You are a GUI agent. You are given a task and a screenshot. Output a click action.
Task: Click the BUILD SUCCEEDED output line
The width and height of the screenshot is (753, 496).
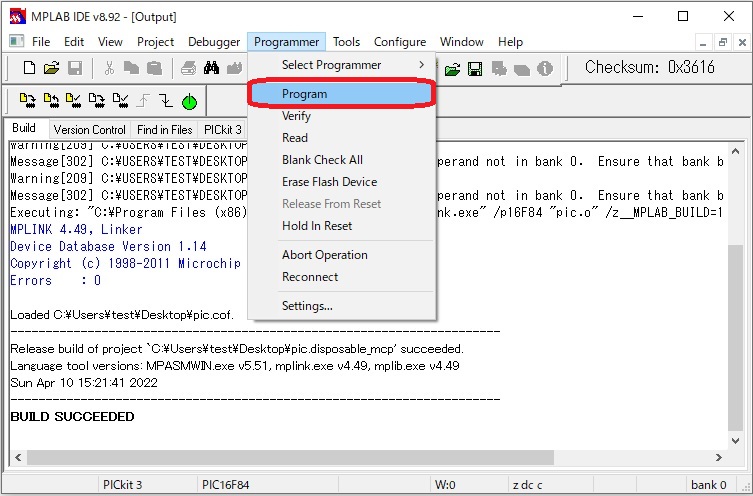pos(73,417)
